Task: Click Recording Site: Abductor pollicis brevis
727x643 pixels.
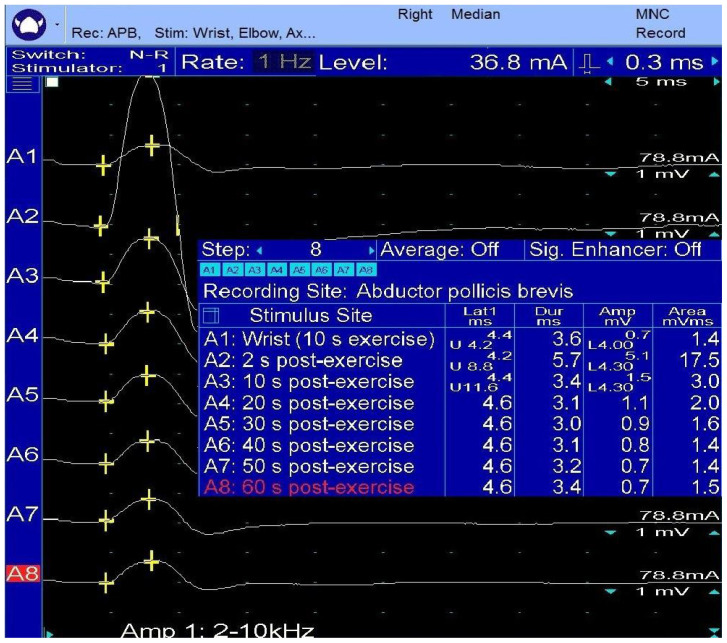Action: [388, 292]
